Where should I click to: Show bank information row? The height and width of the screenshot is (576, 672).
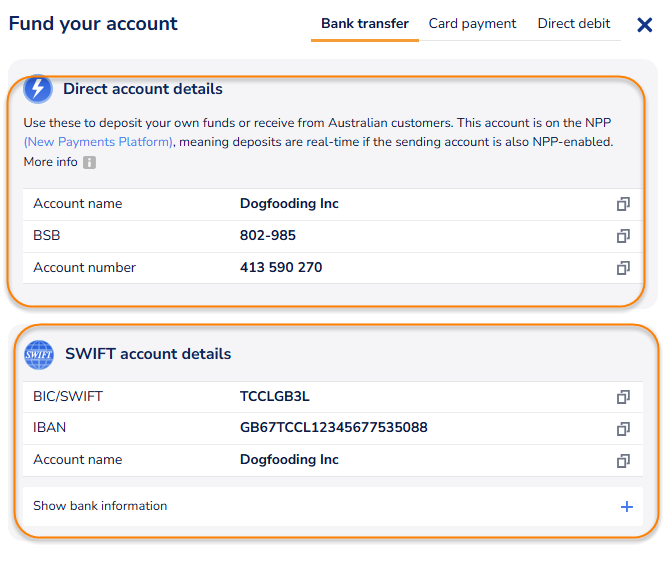(x=100, y=506)
